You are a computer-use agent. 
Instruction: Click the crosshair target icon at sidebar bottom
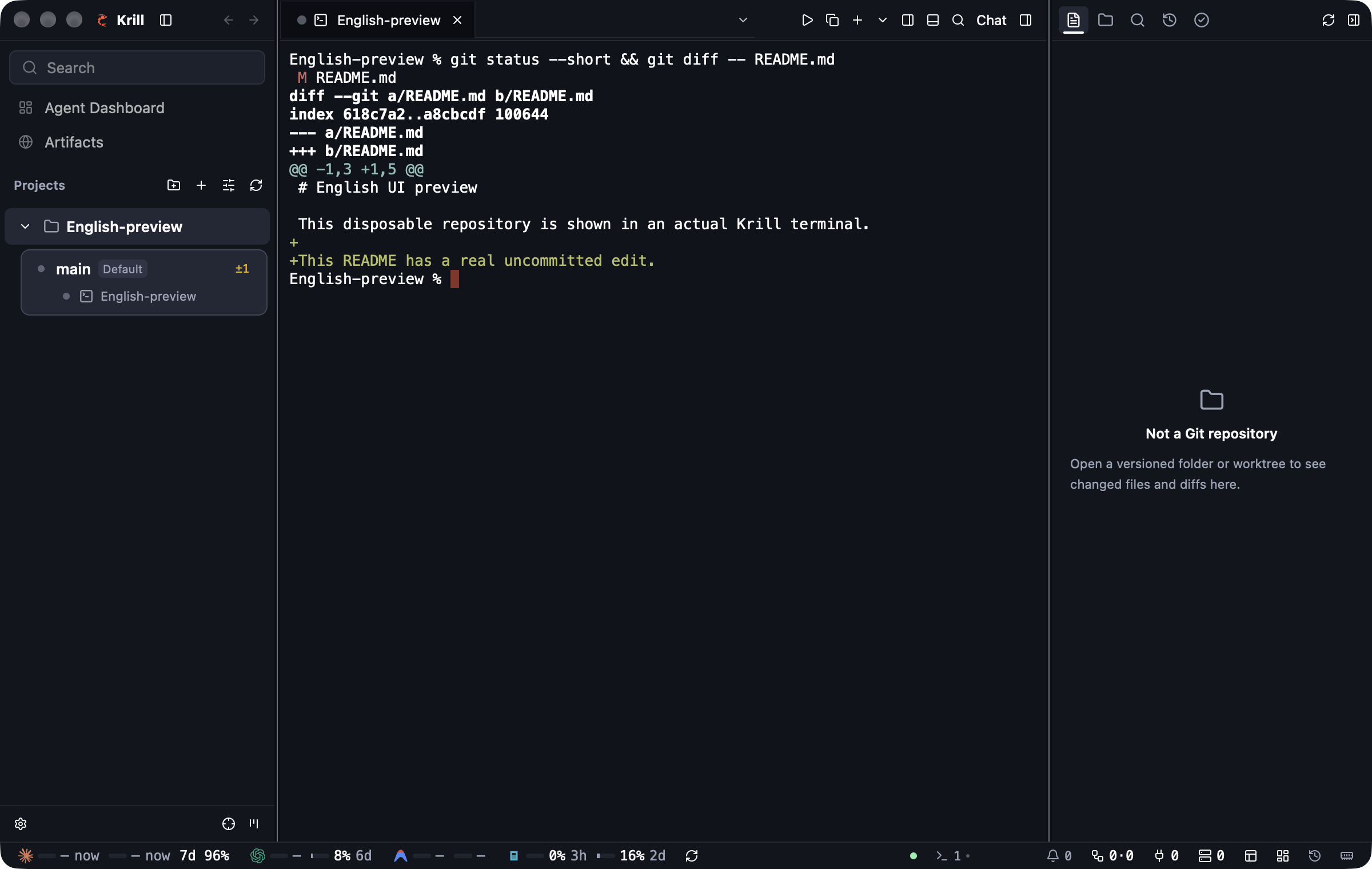pyautogui.click(x=229, y=823)
